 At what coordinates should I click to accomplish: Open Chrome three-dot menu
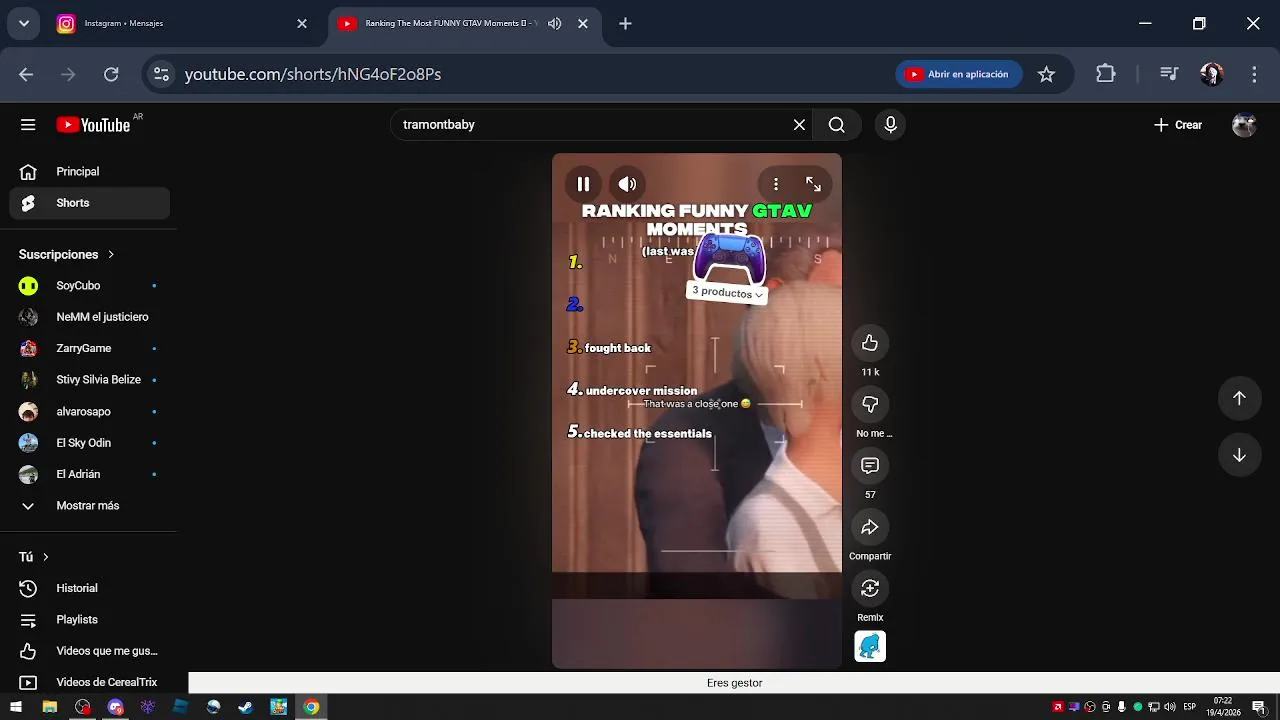1254,74
